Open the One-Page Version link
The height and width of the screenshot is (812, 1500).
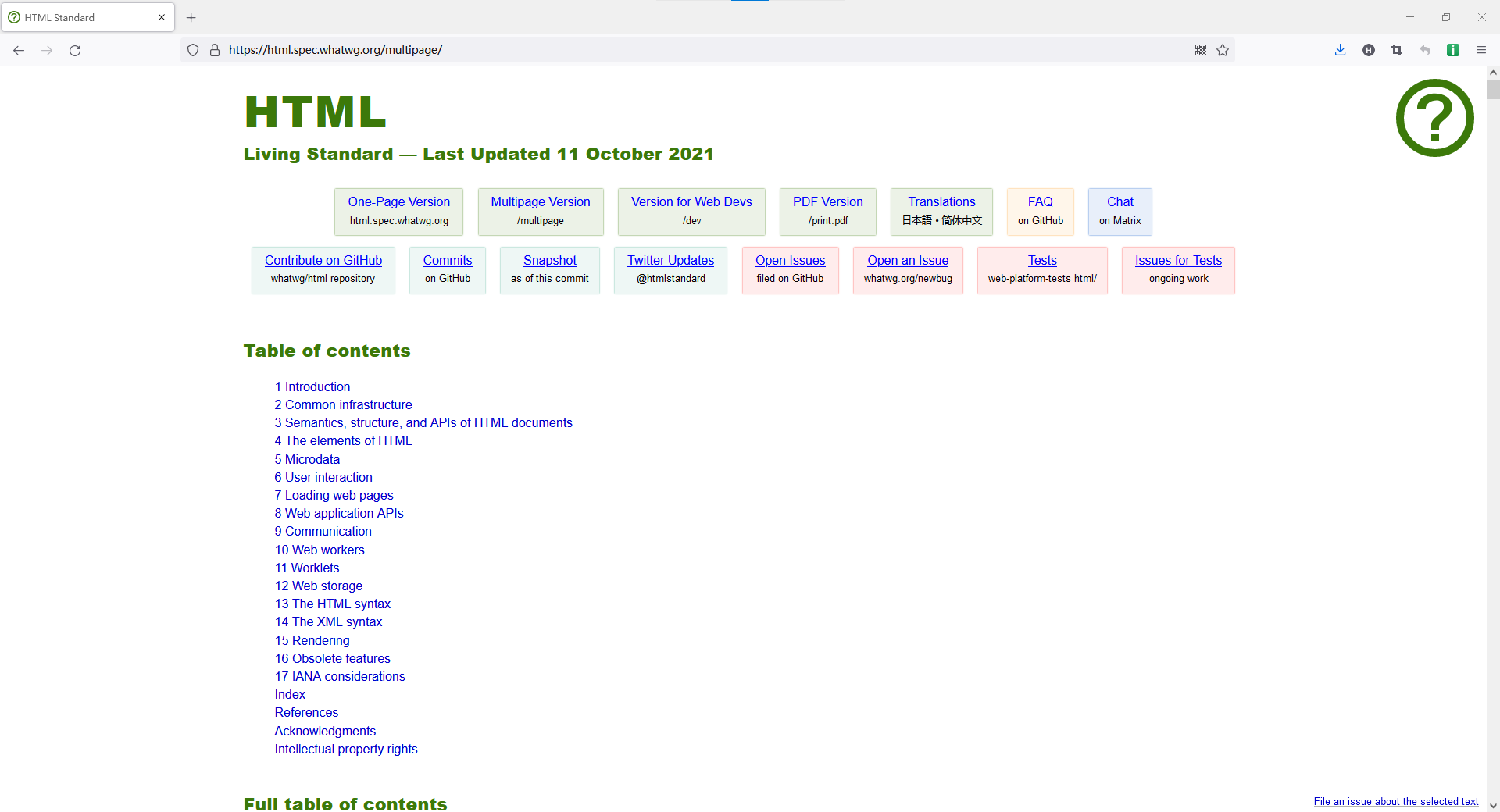point(398,201)
